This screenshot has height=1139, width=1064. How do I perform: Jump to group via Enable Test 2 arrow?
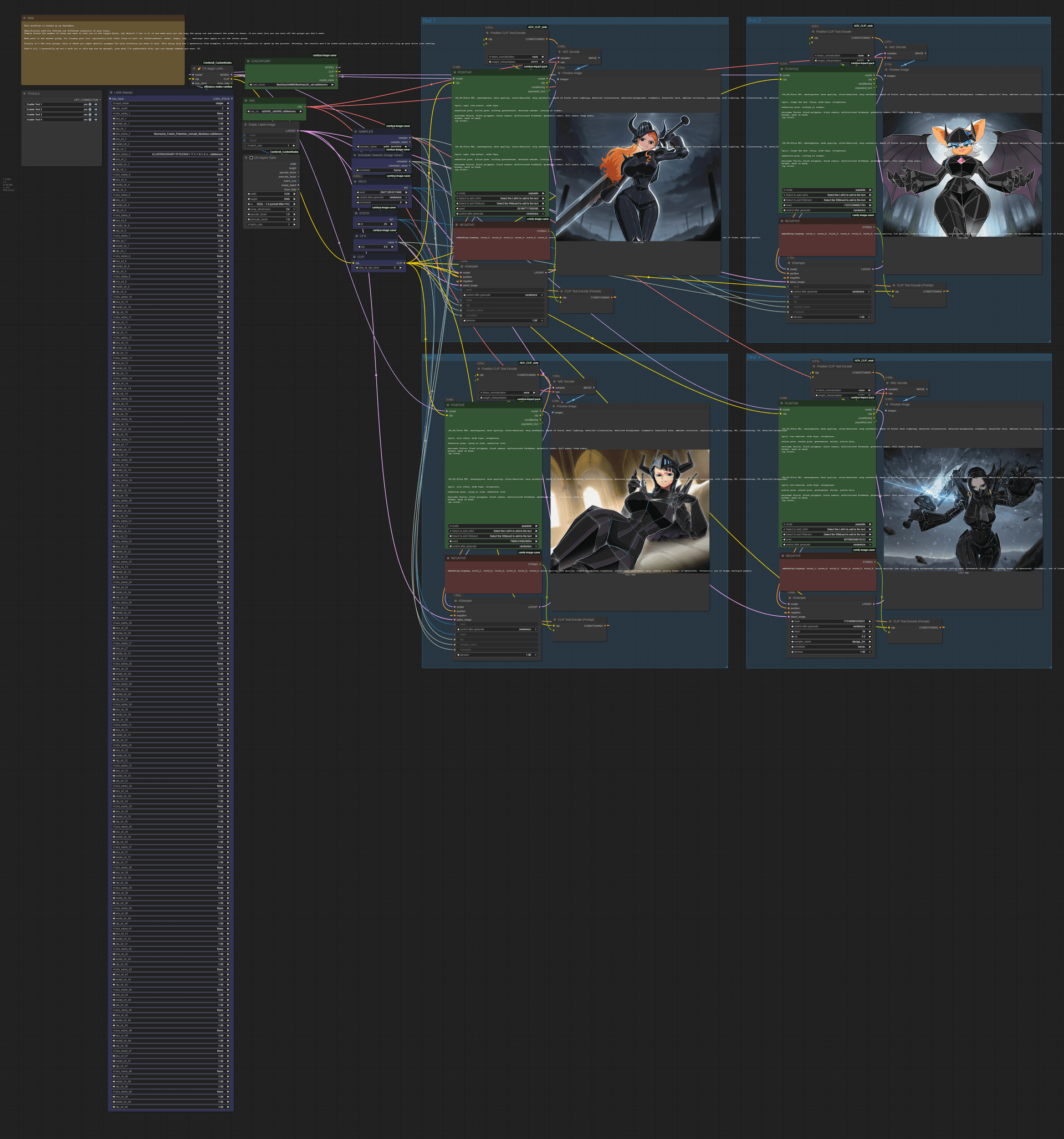click(x=96, y=109)
